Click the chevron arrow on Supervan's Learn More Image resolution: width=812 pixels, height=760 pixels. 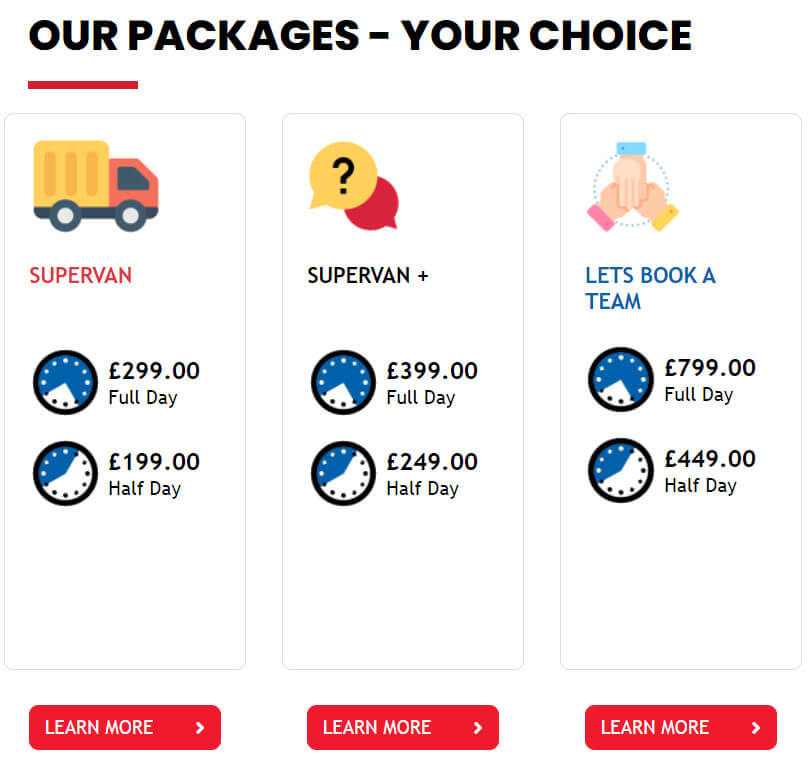tap(200, 728)
